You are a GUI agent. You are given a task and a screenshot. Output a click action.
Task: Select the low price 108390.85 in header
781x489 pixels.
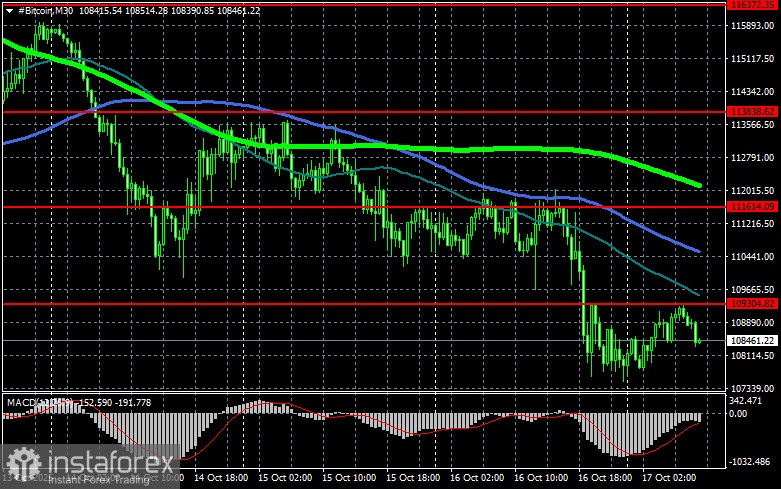point(193,10)
